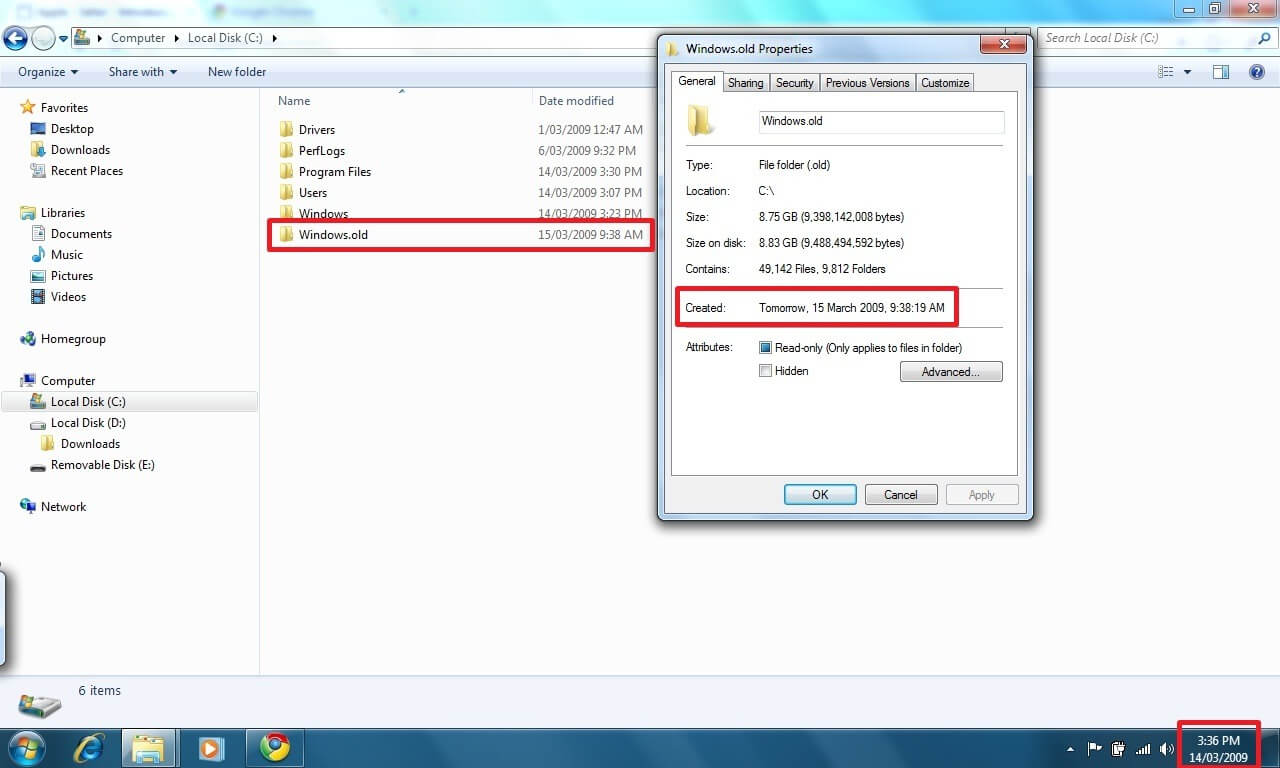
Task: Select Local Disk (D:) in navigation pane
Action: click(88, 423)
